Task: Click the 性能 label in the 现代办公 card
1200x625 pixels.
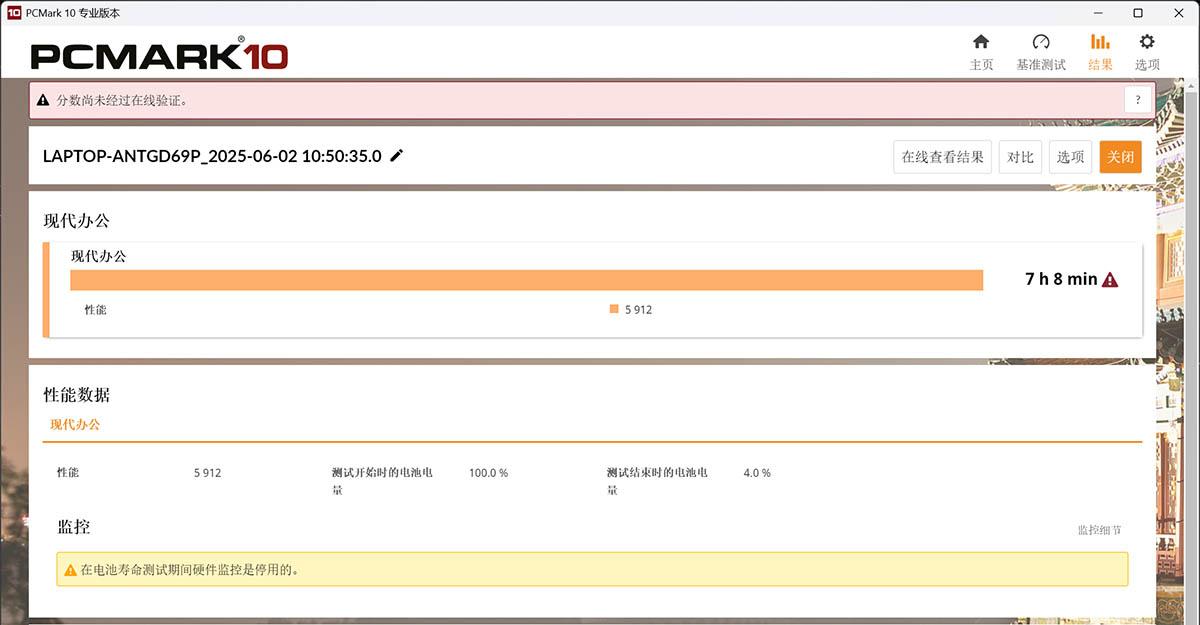Action: [x=95, y=310]
